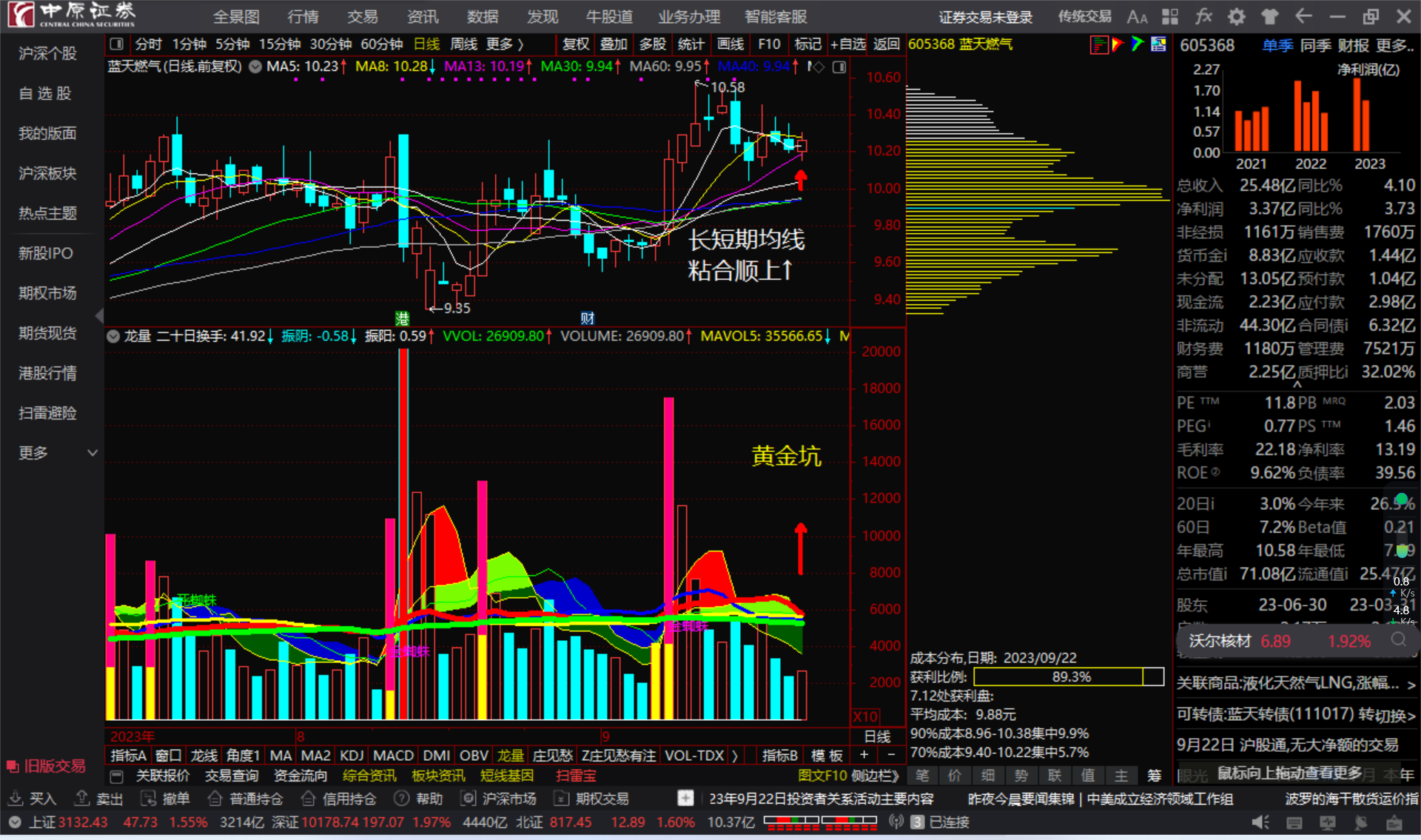Toggle the circle check beside 蓝天燃气 title
The height and width of the screenshot is (840, 1421).
coord(255,67)
